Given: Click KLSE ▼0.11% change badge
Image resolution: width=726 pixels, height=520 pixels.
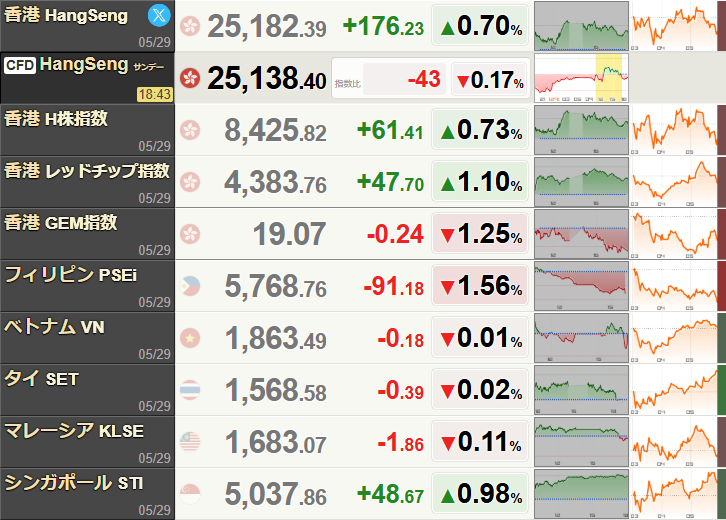Looking at the screenshot, I should 480,441.
